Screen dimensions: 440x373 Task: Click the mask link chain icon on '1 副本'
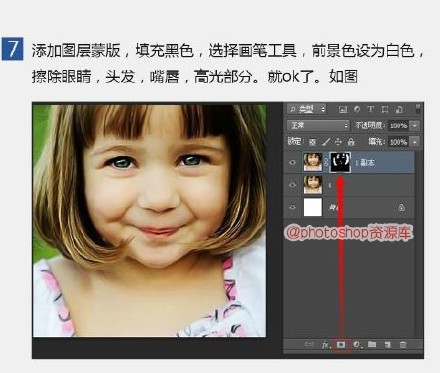pos(326,163)
